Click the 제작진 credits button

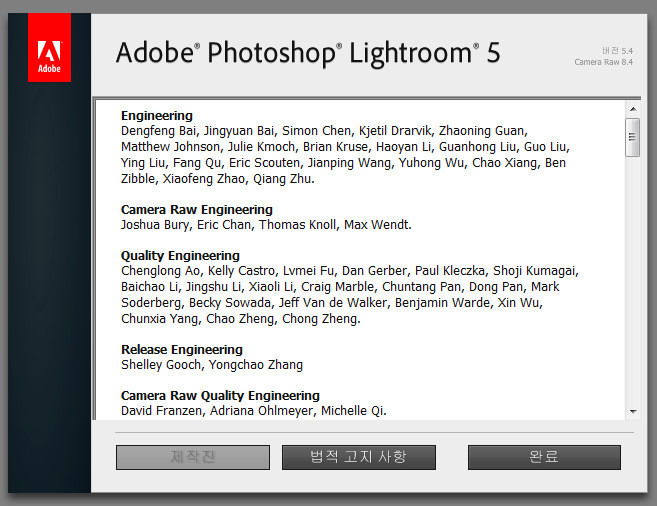(x=193, y=457)
